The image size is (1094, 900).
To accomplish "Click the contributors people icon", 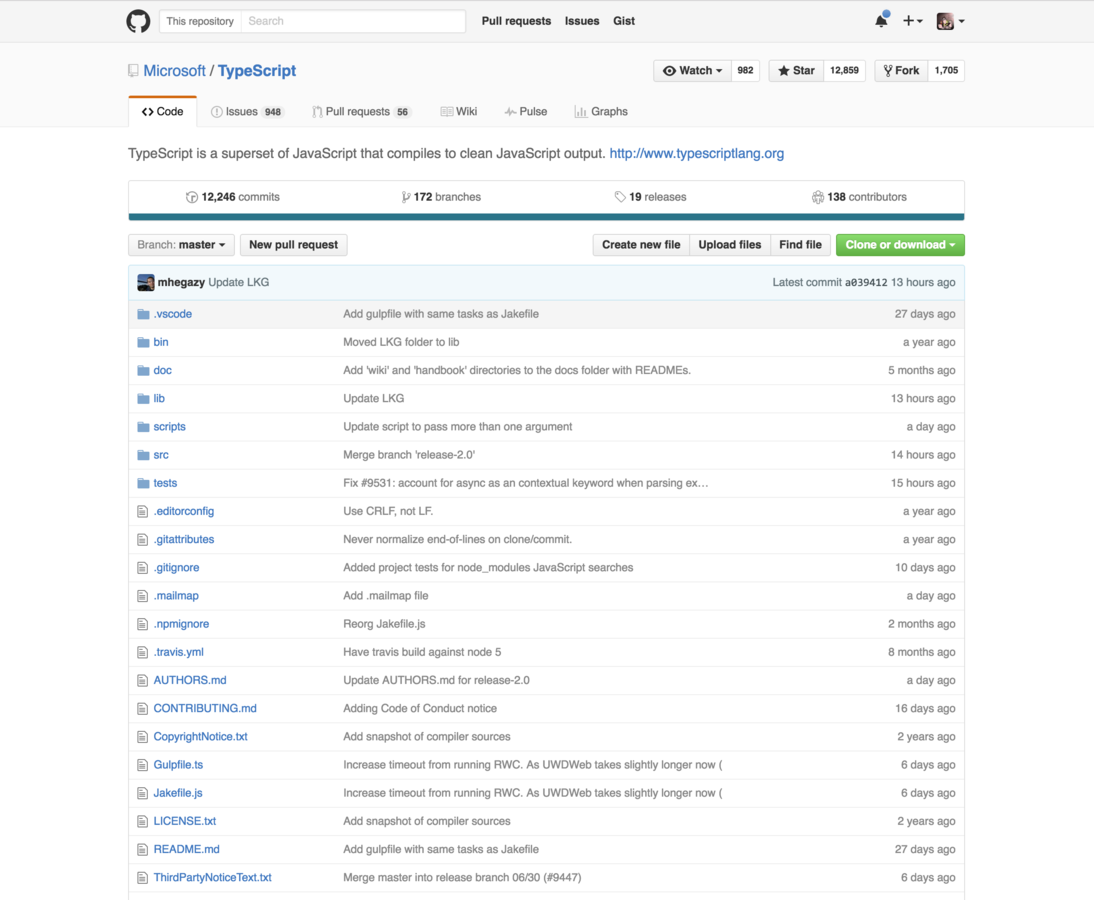I will point(817,197).
